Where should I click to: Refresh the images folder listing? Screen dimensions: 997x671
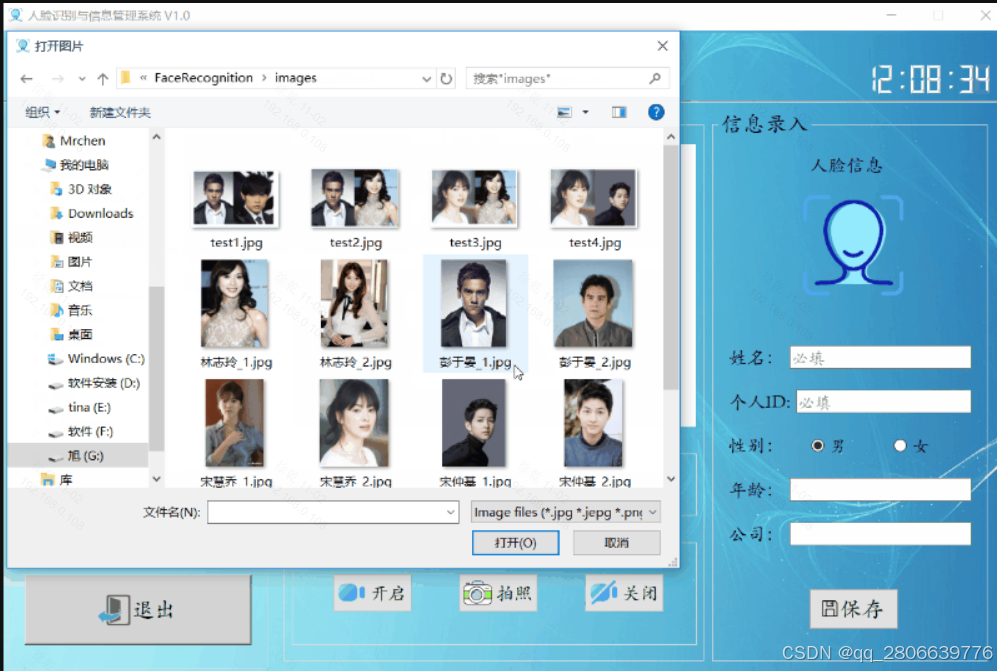446,78
